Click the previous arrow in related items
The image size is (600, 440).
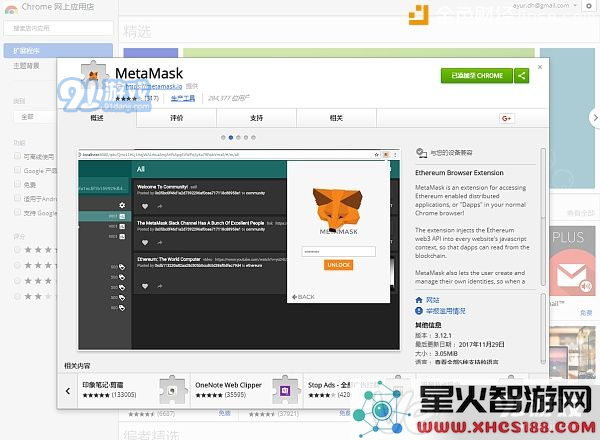click(x=68, y=391)
